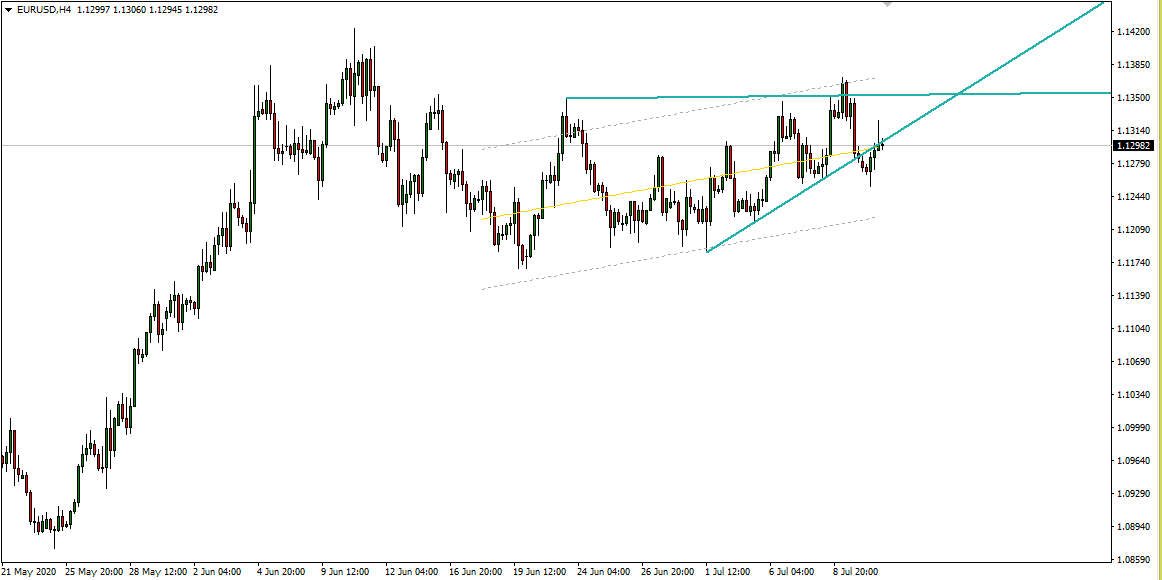Click the EURUSD,H4 symbol title text

(44, 9)
